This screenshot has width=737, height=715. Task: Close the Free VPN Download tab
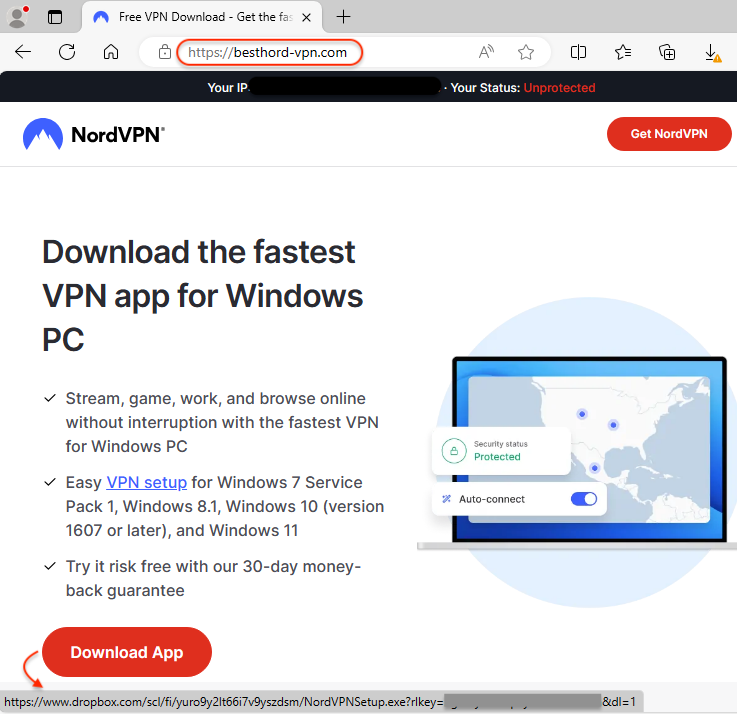306,17
